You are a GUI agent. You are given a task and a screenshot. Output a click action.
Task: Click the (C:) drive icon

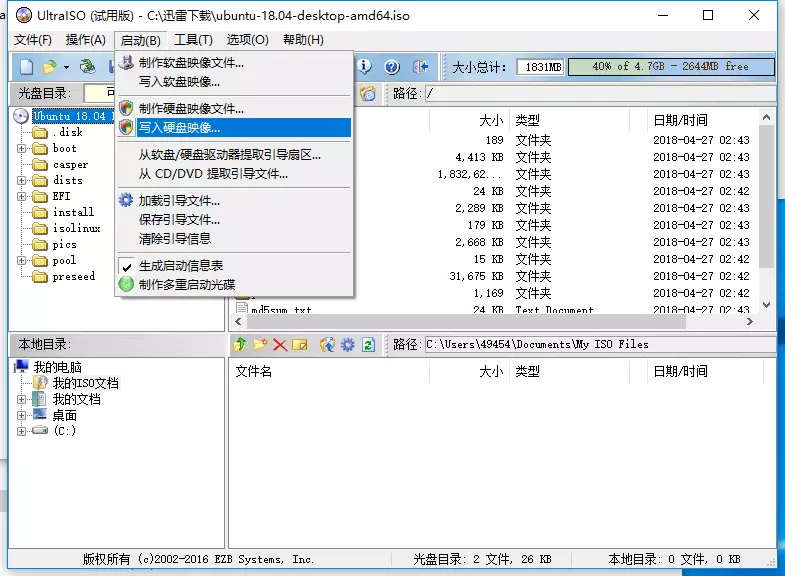click(40, 430)
